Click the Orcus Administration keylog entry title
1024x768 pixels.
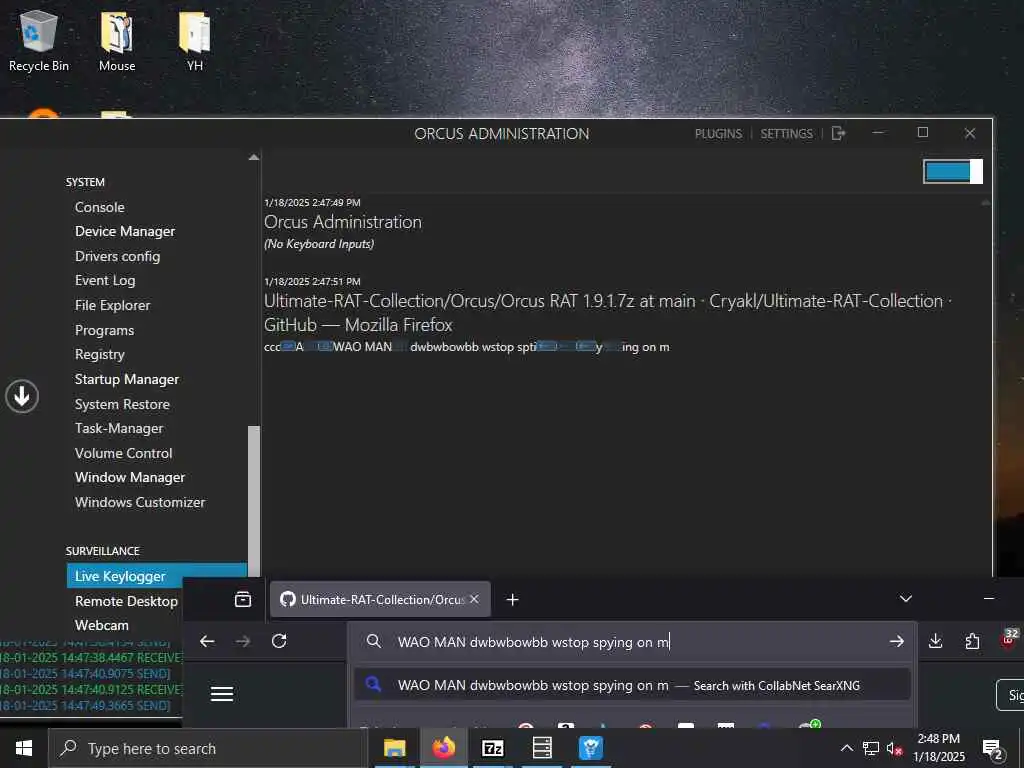343,222
